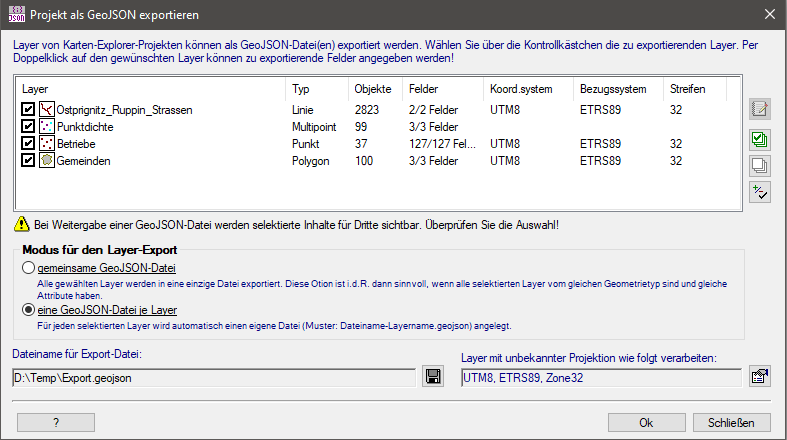Click the 2/2 Felder cell
Image resolution: width=787 pixels, height=440 pixels.
433,110
